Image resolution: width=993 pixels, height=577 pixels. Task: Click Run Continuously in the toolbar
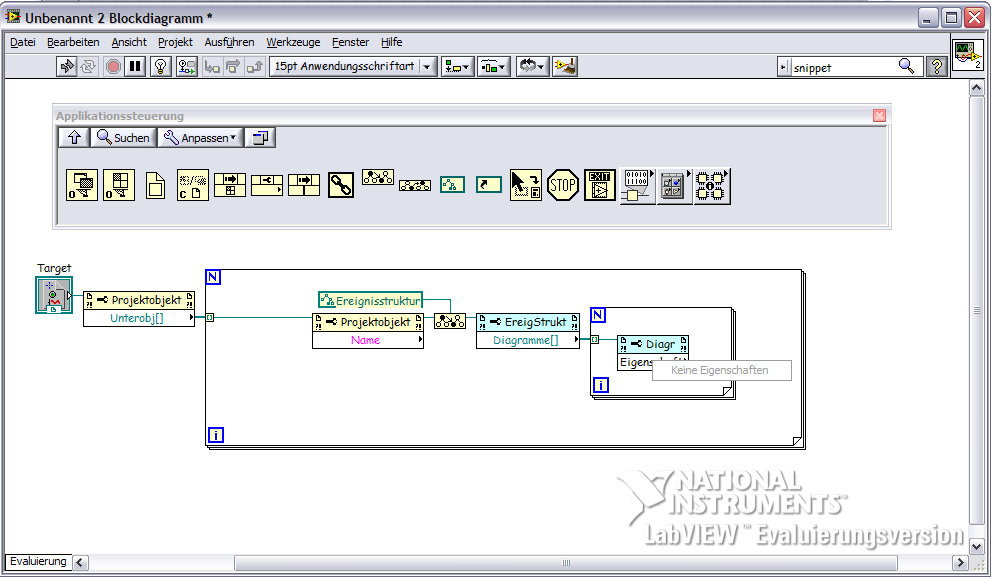click(88, 67)
